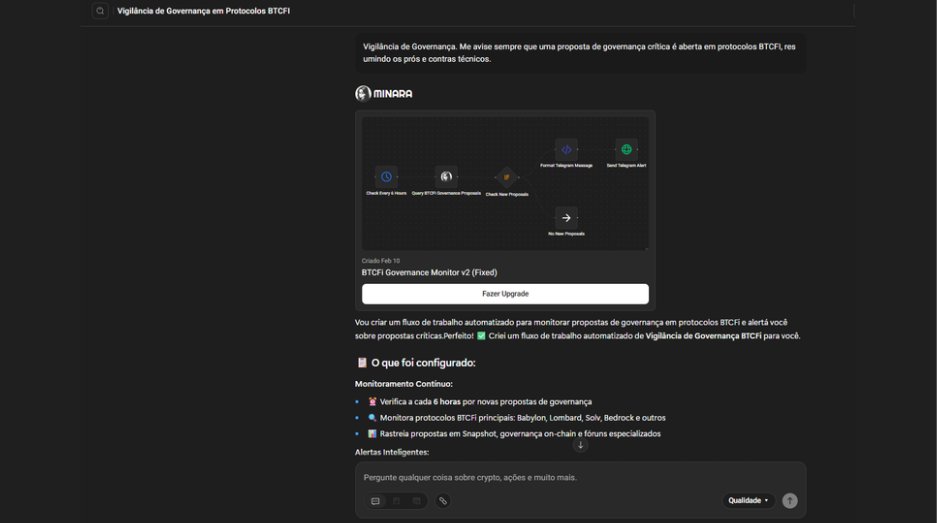This screenshot has width=937, height=523.
Task: Click the scroll-to-bottom arrow button
Action: coord(580,445)
